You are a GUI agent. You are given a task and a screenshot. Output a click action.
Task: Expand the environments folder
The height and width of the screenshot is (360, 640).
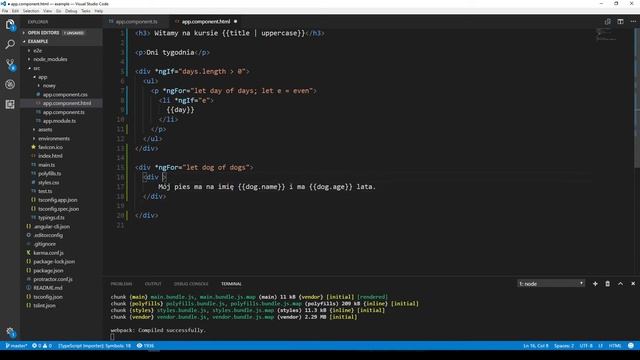[54, 138]
